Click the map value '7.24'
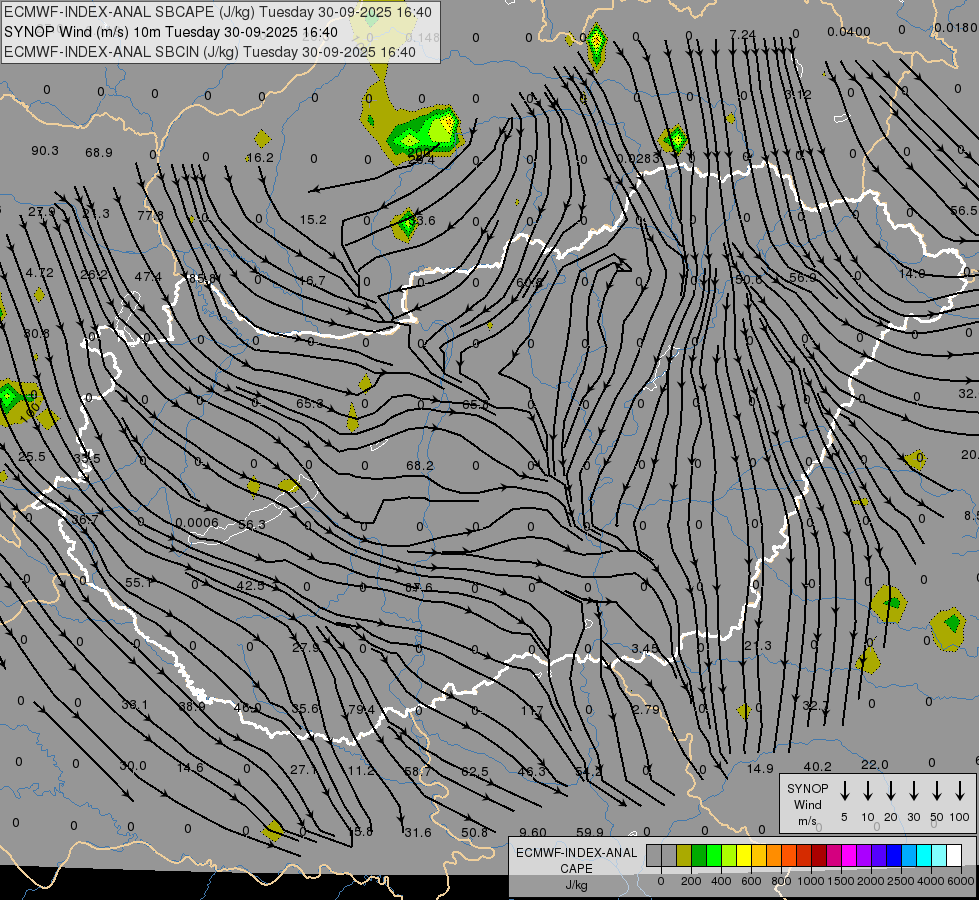Image resolution: width=979 pixels, height=900 pixels. point(742,34)
